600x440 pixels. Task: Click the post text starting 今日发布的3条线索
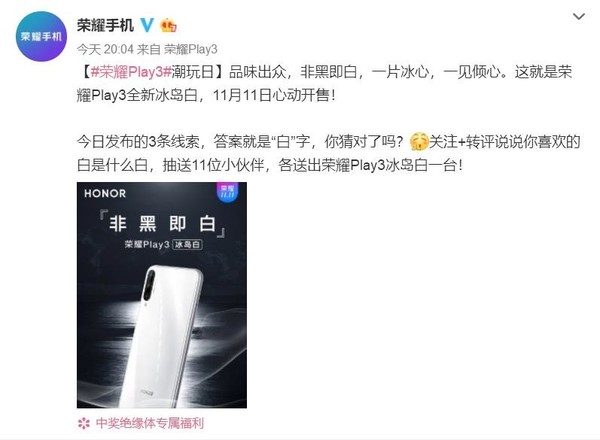(x=328, y=153)
